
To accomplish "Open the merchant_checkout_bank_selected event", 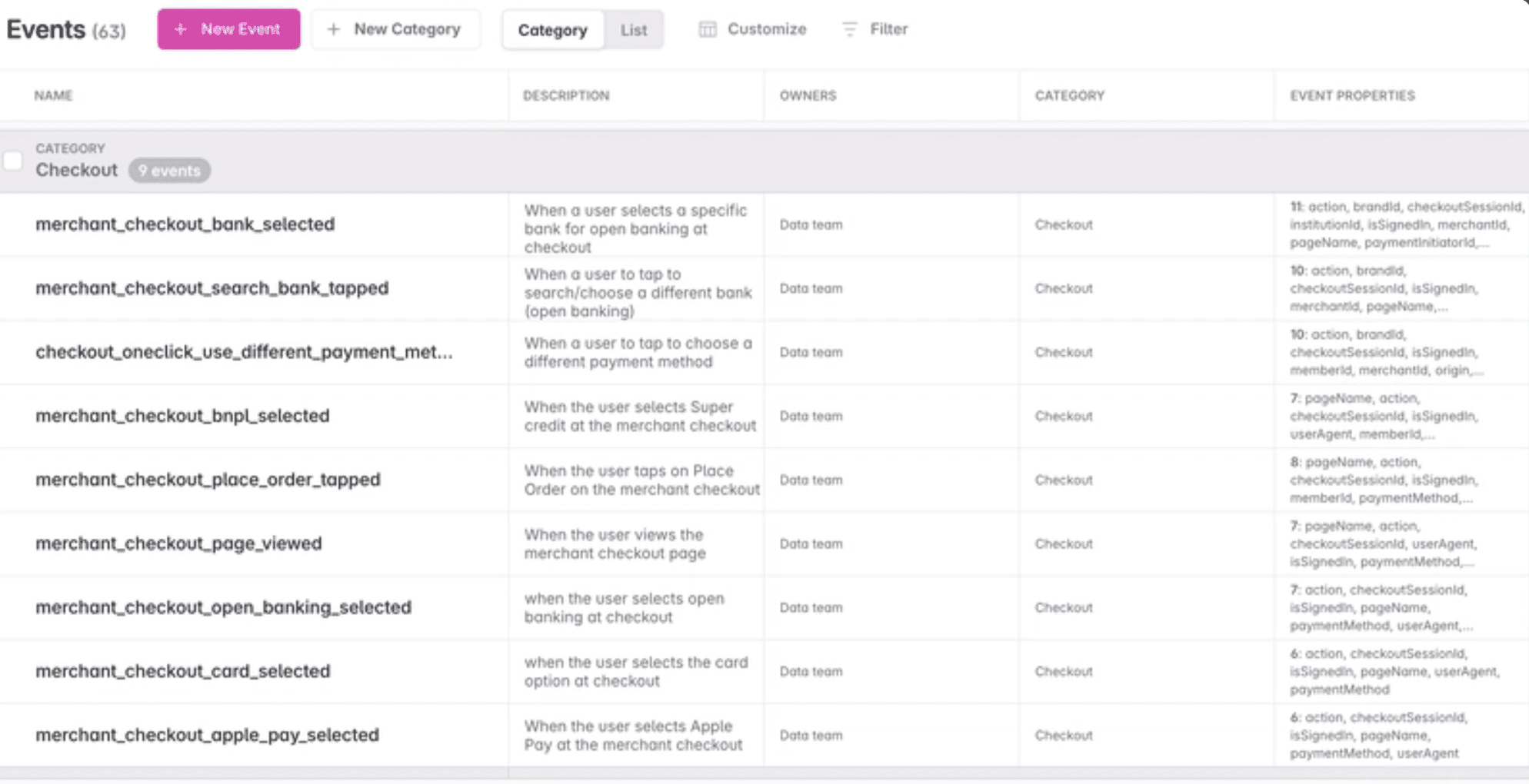I will [185, 224].
